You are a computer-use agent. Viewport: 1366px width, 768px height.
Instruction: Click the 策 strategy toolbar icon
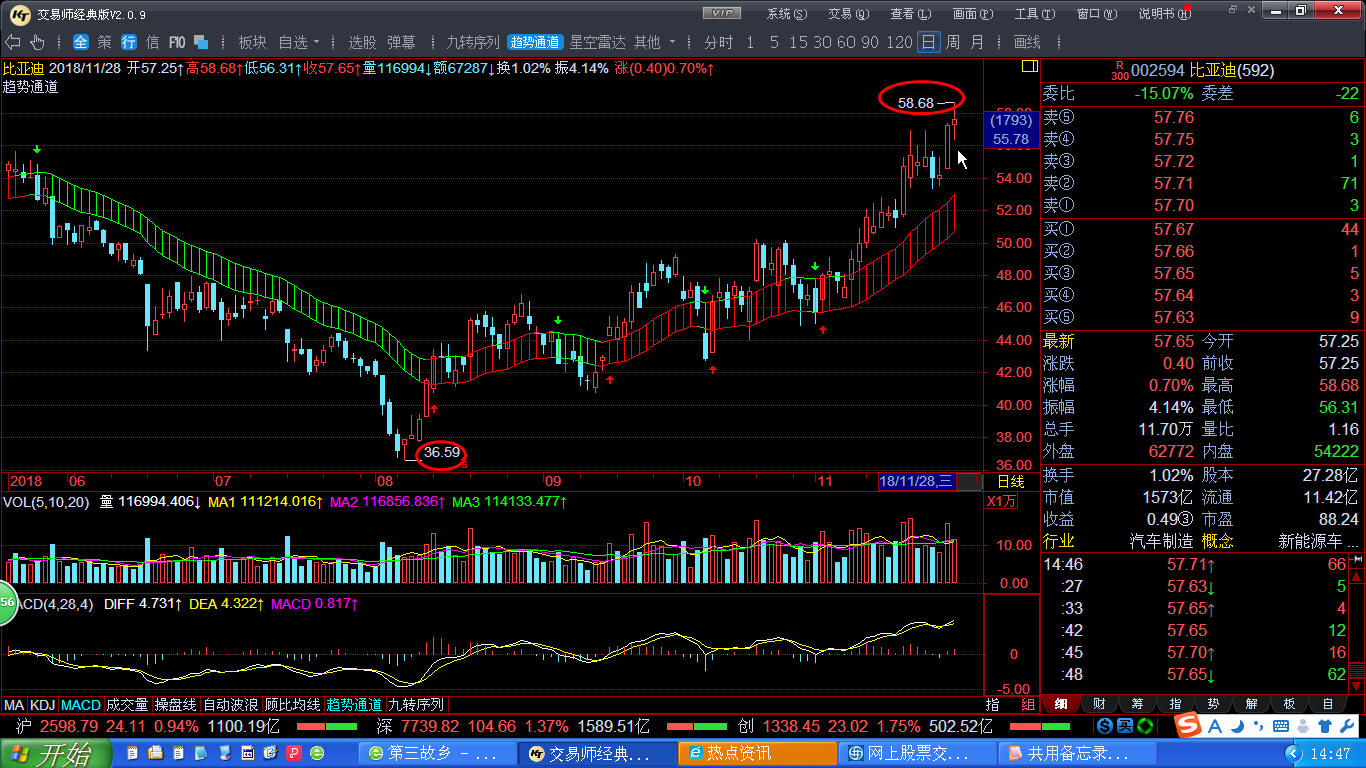tap(105, 42)
